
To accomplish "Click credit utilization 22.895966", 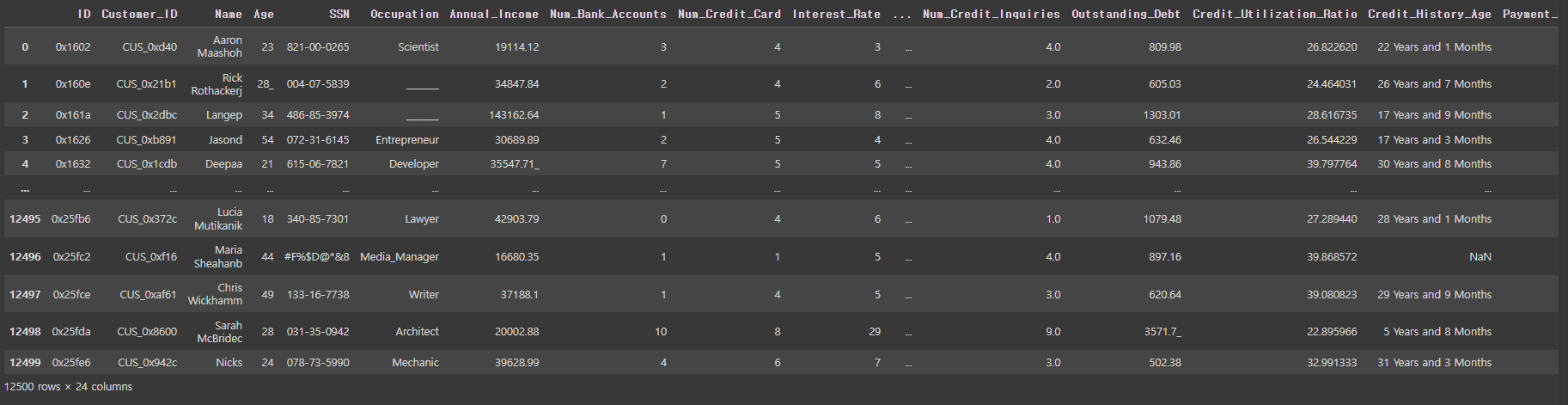I will tap(1333, 332).
